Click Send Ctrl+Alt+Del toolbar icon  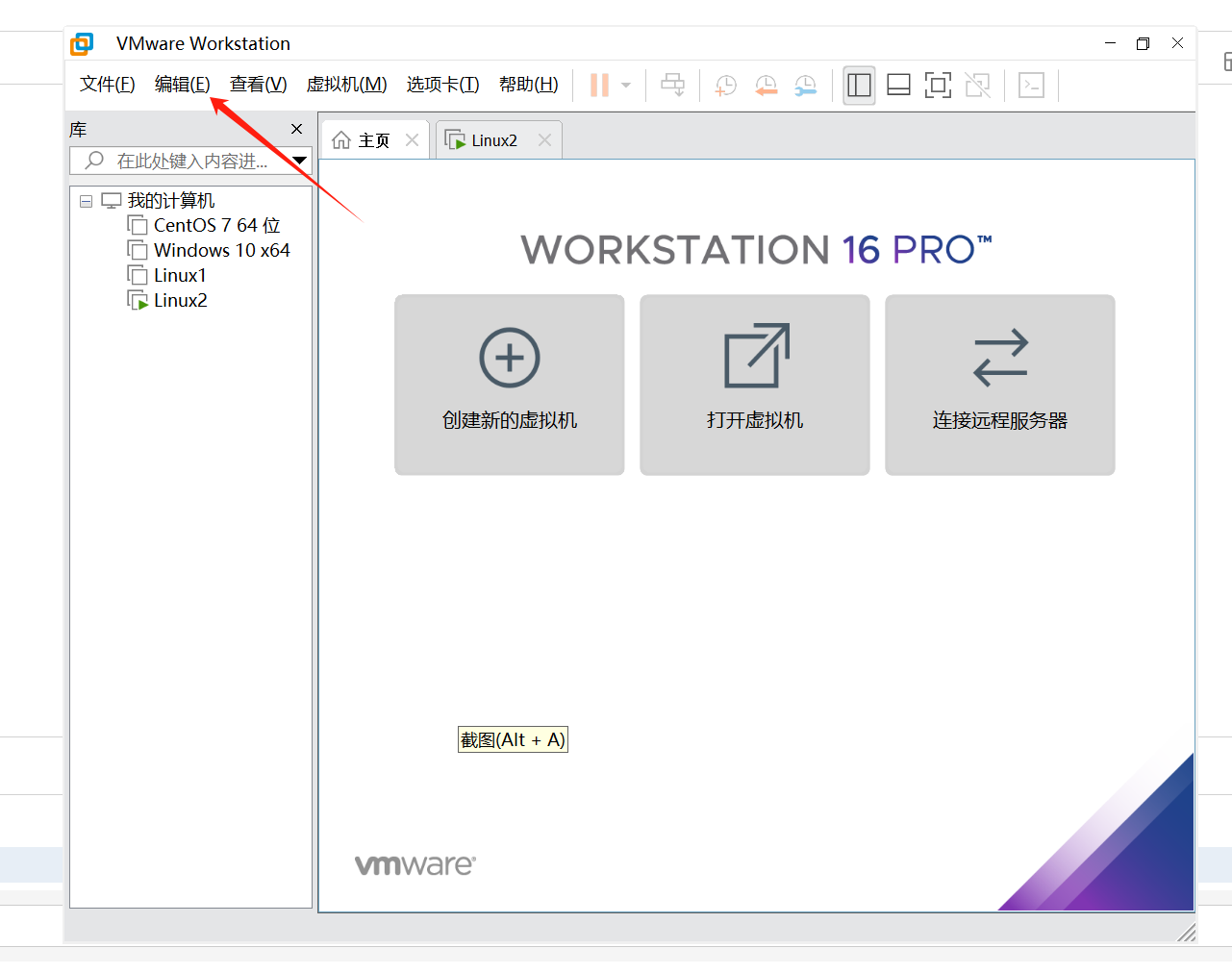point(673,86)
